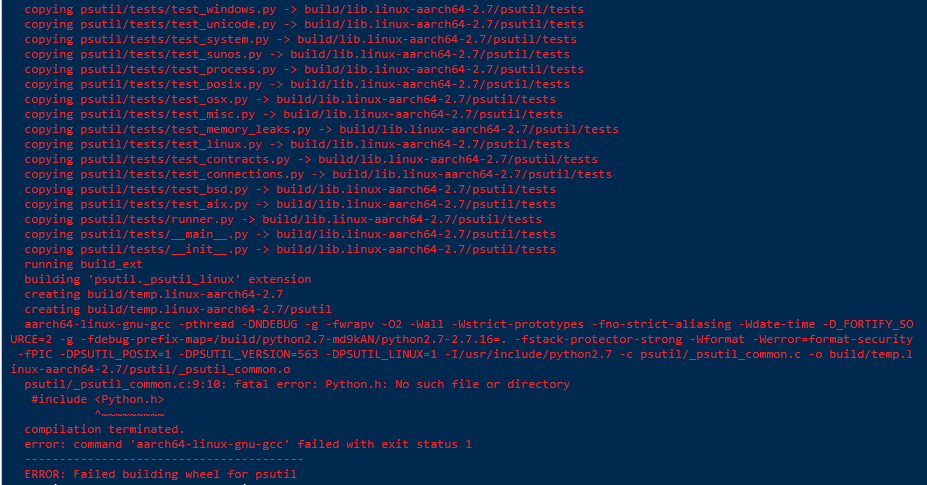Click the line copying runner.py
Viewport: 927px width, 485px height.
283,219
